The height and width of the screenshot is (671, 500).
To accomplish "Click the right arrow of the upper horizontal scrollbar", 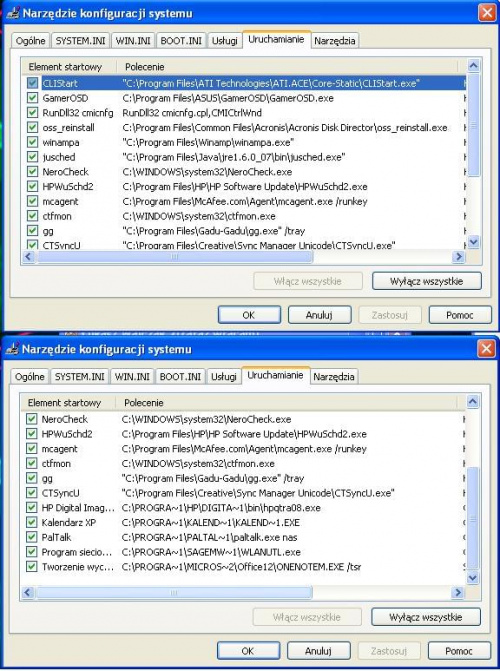I will (458, 257).
